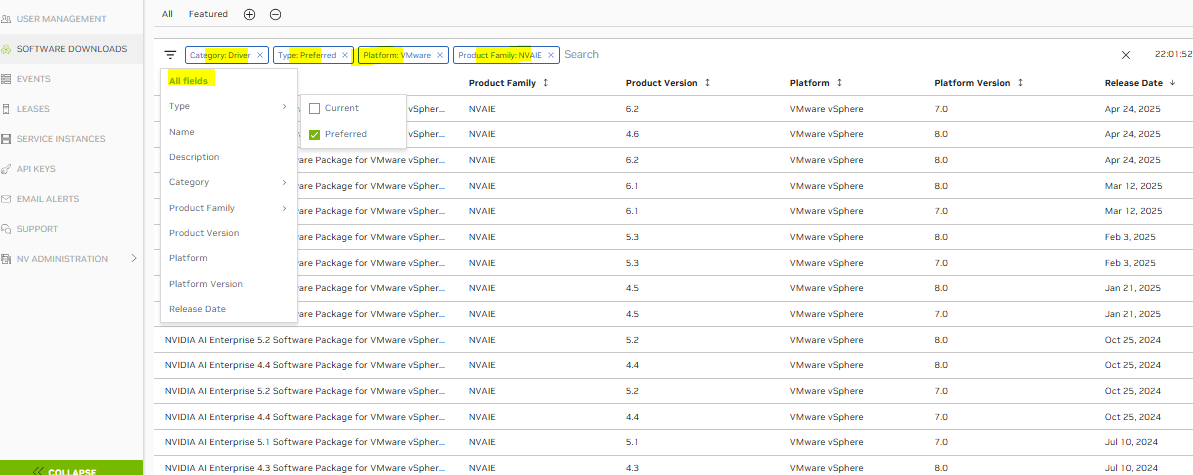Click the 22:01:52 time display
The height and width of the screenshot is (475, 1193).
click(1173, 55)
